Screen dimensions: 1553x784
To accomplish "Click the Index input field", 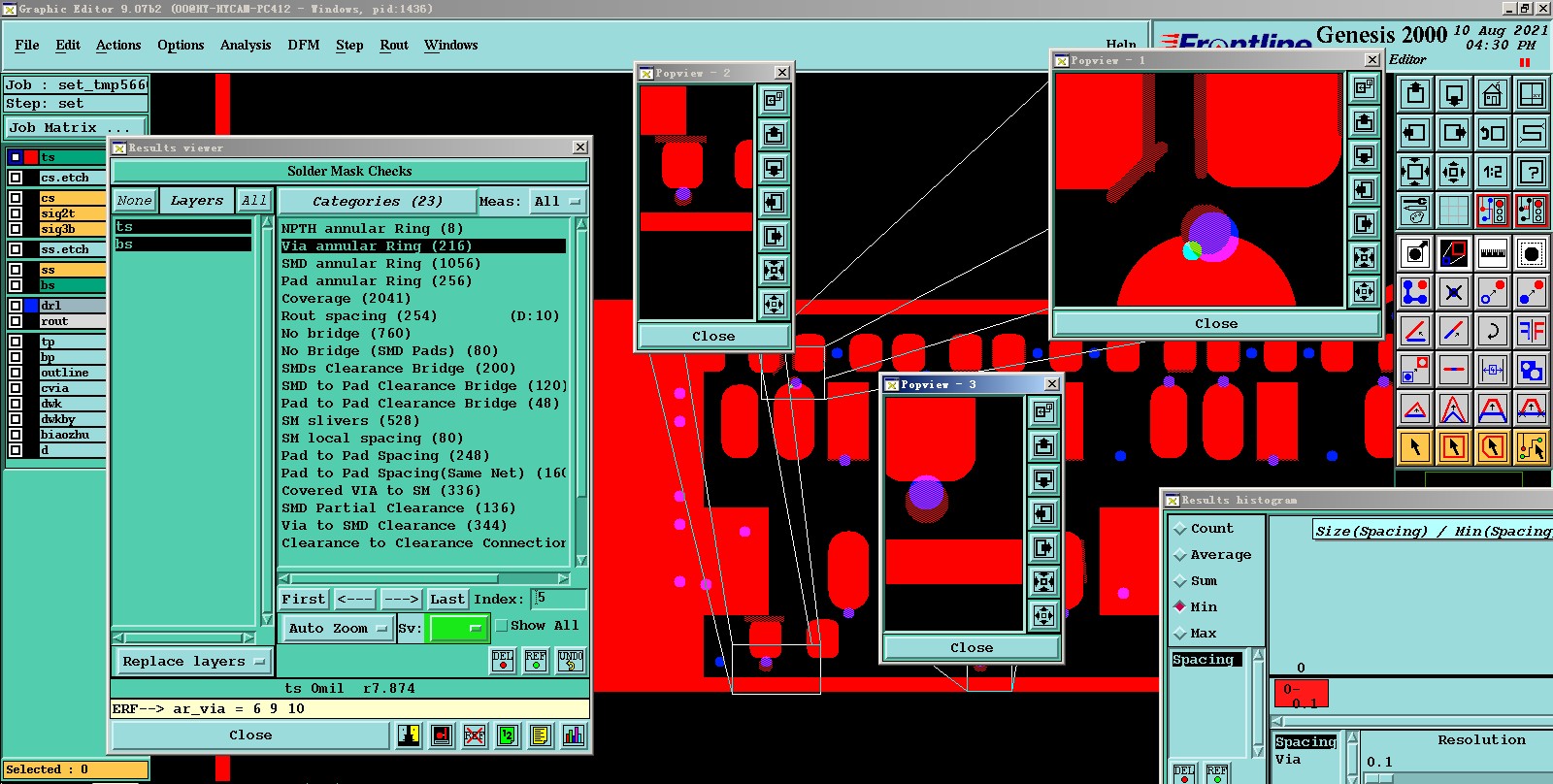I will 560,599.
